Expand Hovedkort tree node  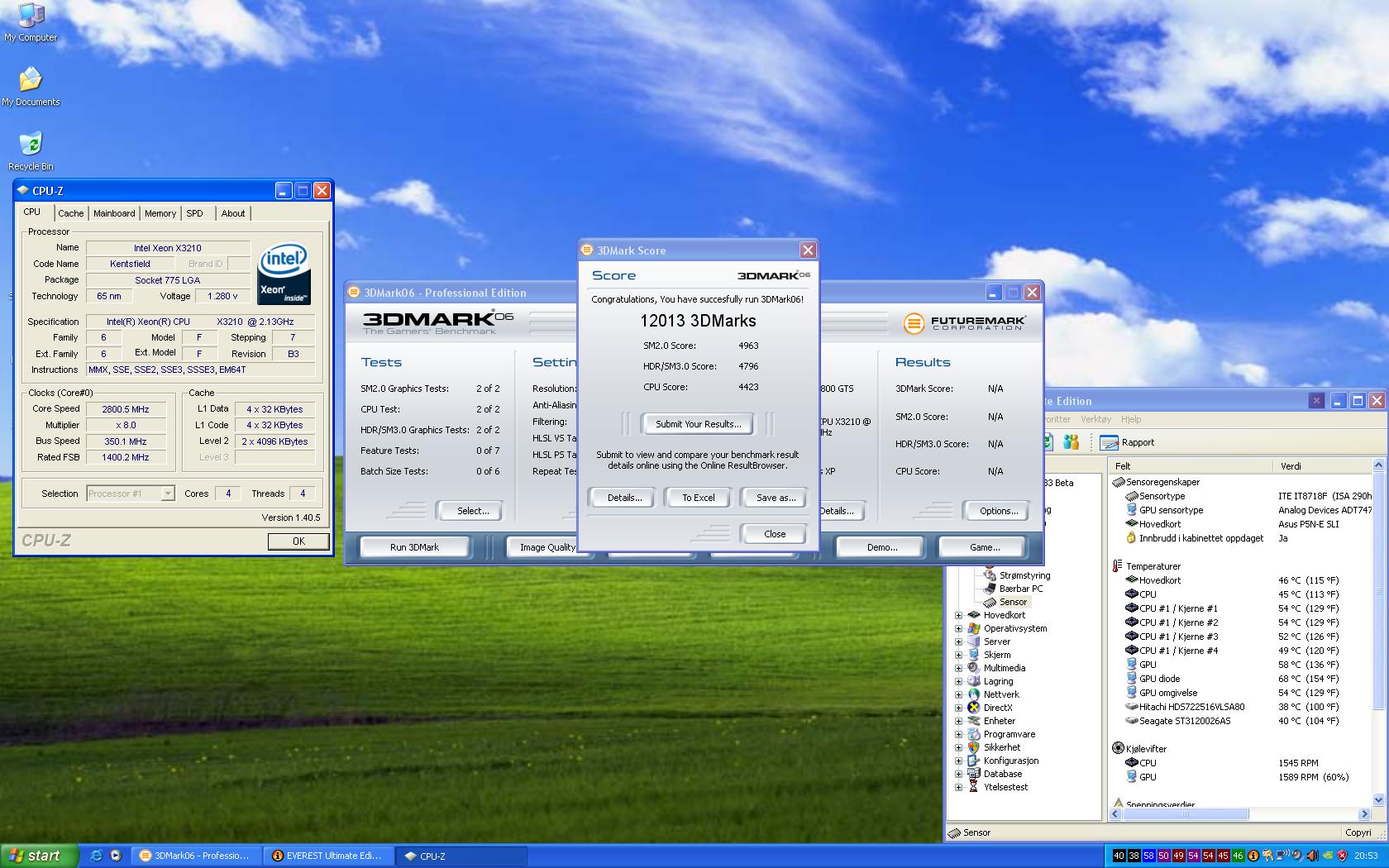pyautogui.click(x=958, y=615)
